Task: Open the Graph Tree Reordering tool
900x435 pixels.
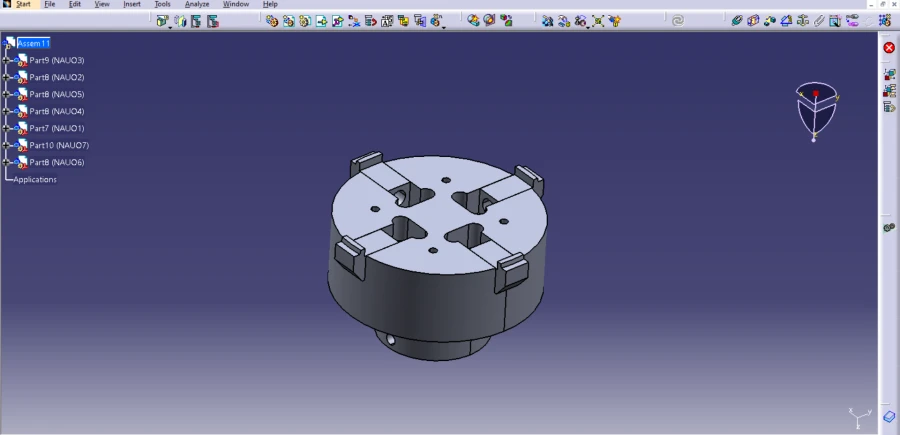Action: [371, 21]
